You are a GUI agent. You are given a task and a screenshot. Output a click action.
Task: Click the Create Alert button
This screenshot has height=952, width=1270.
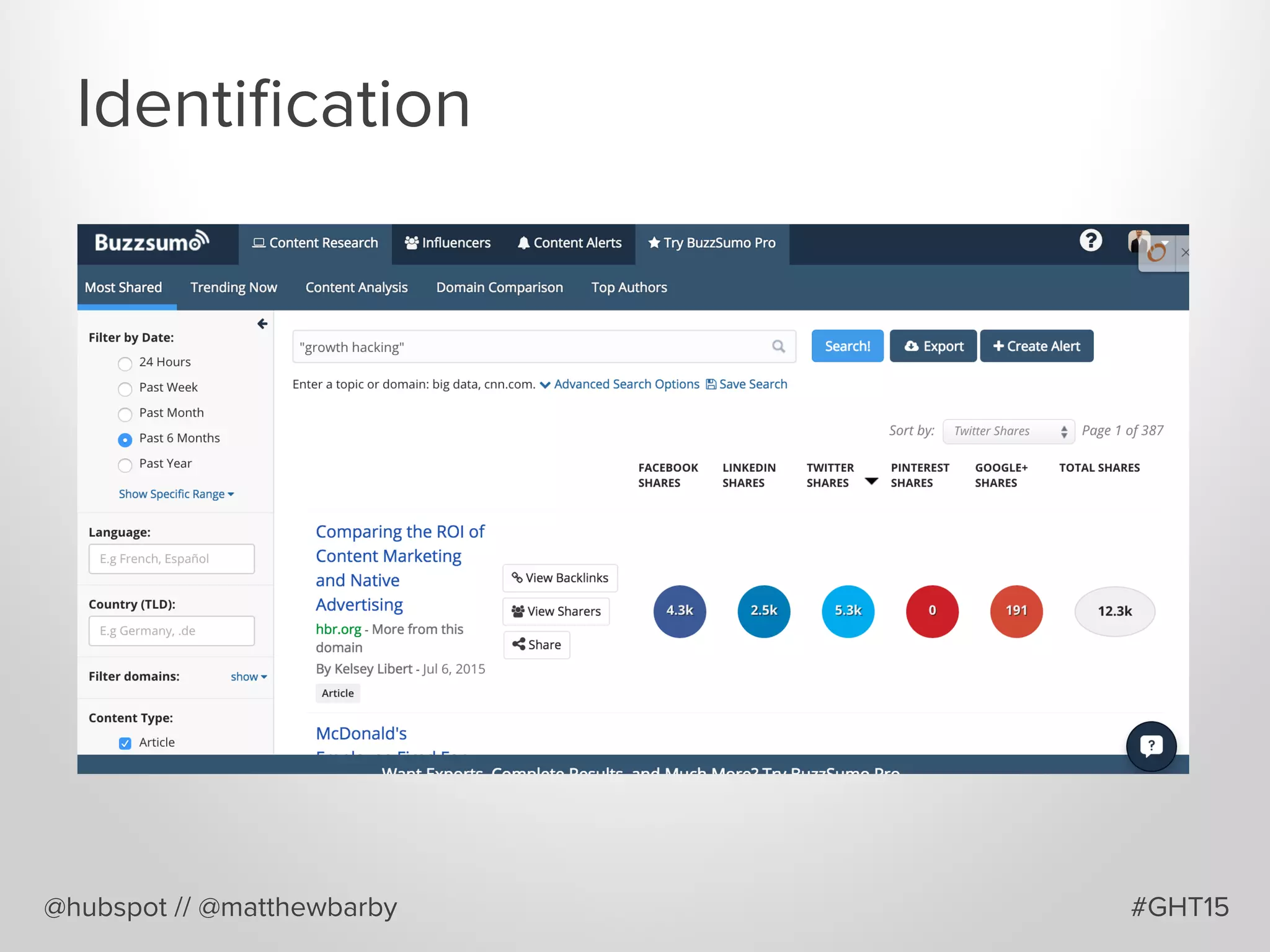click(x=1037, y=346)
